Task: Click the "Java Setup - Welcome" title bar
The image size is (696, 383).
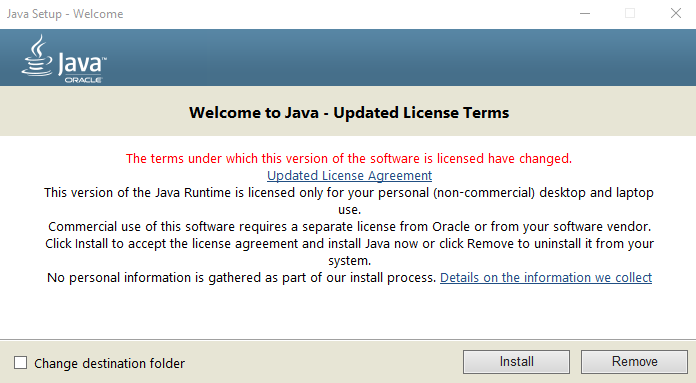Action: 65,14
